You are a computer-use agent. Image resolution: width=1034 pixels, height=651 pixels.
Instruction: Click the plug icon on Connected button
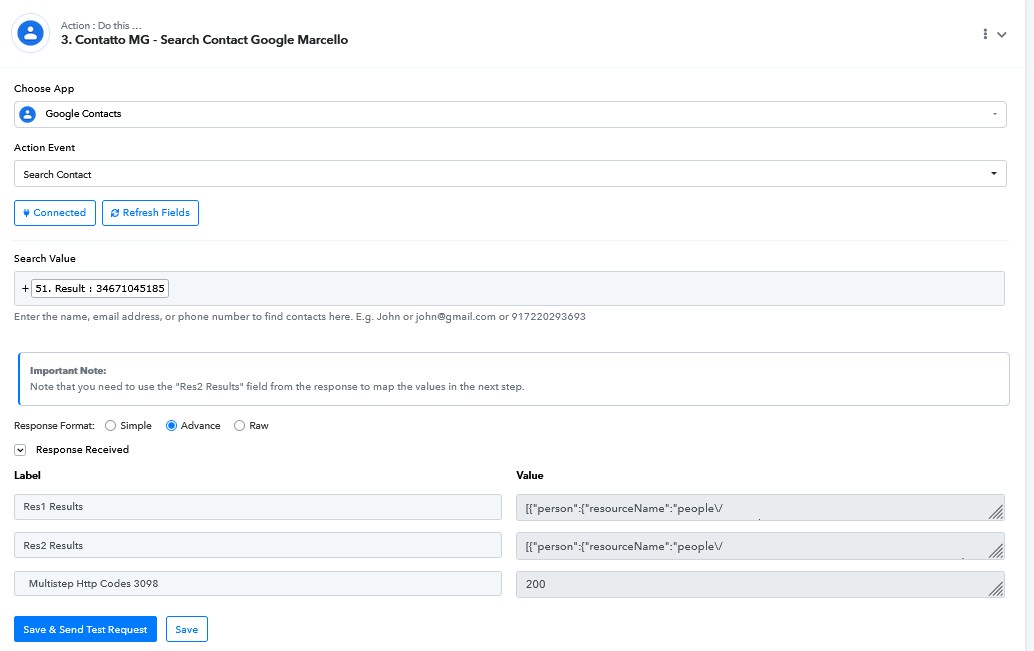tap(26, 213)
